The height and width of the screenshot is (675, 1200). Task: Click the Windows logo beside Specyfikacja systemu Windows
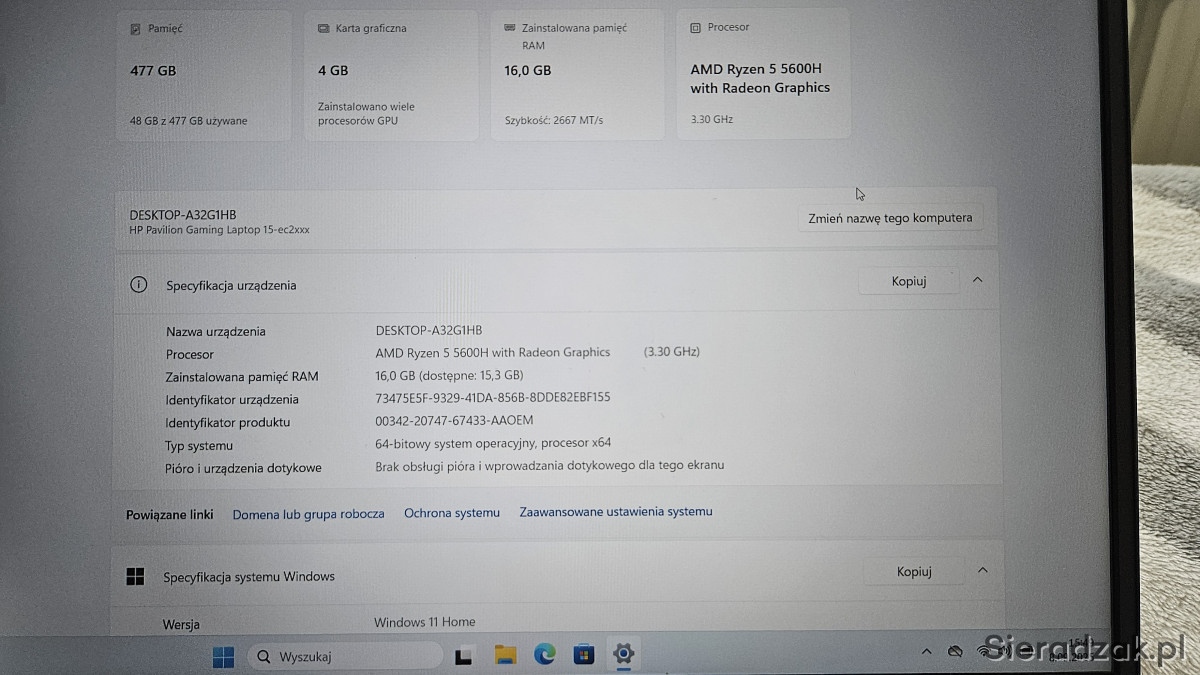pyautogui.click(x=135, y=576)
